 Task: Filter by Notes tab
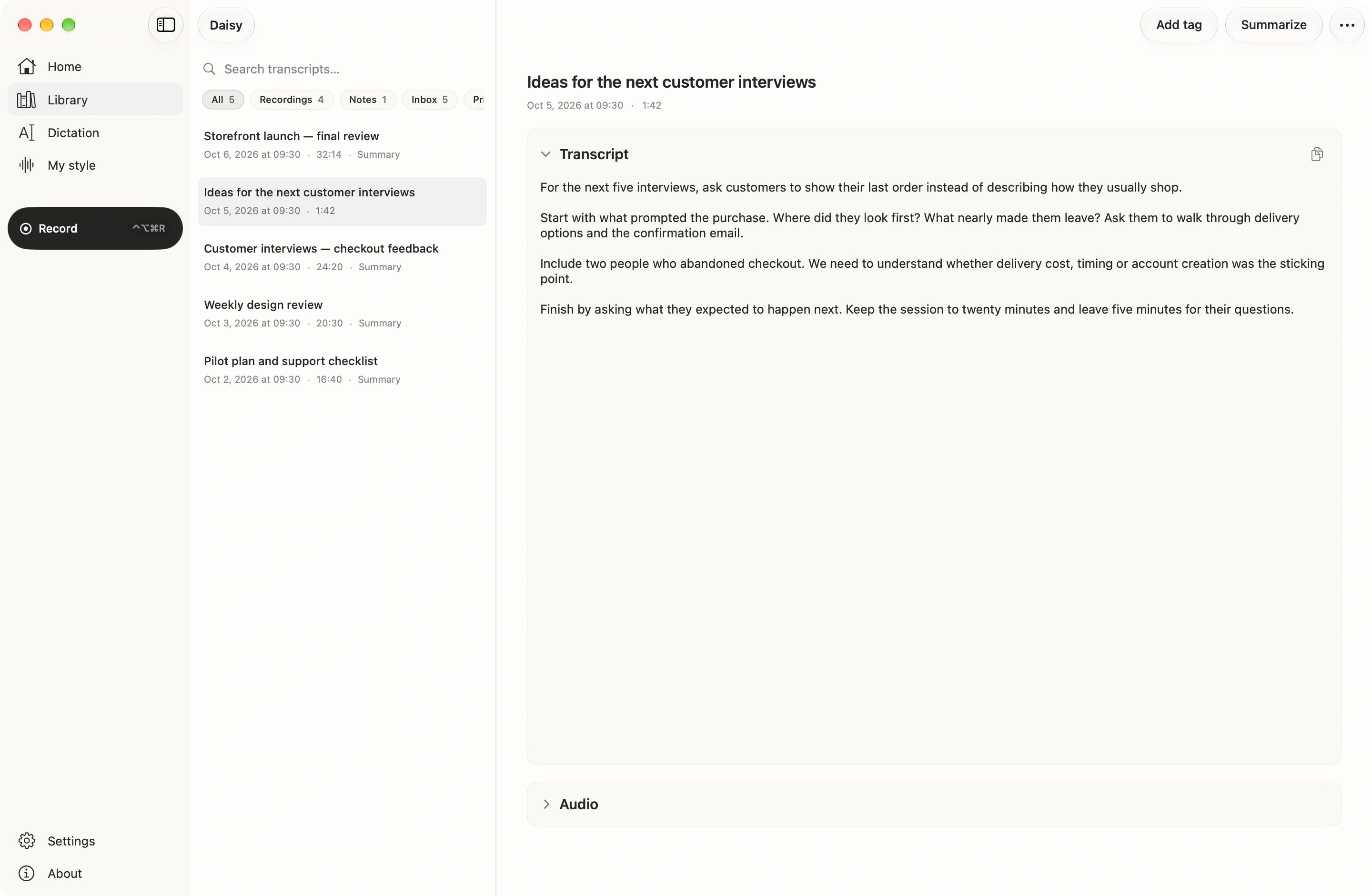[x=367, y=99]
